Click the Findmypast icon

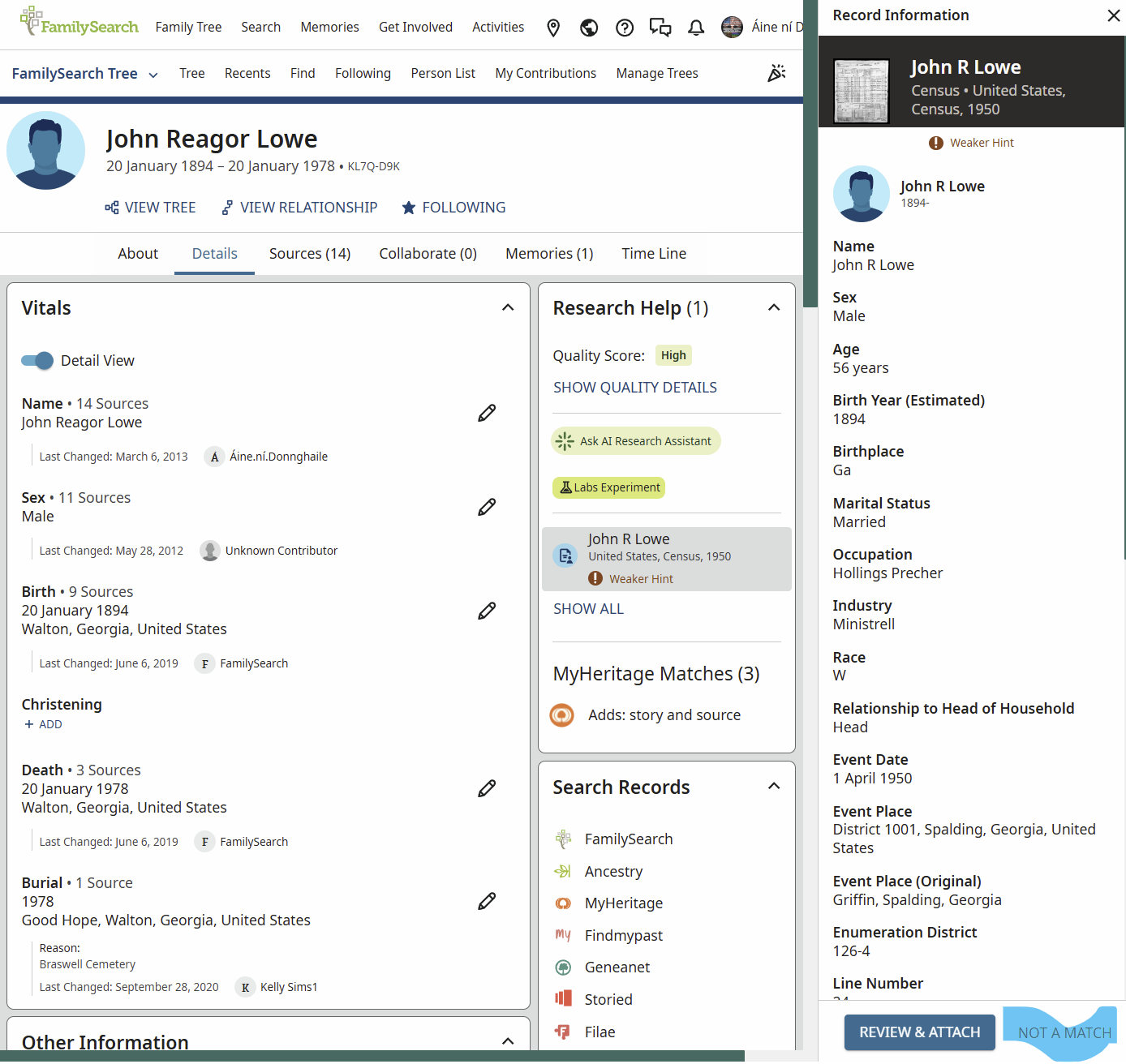563,935
